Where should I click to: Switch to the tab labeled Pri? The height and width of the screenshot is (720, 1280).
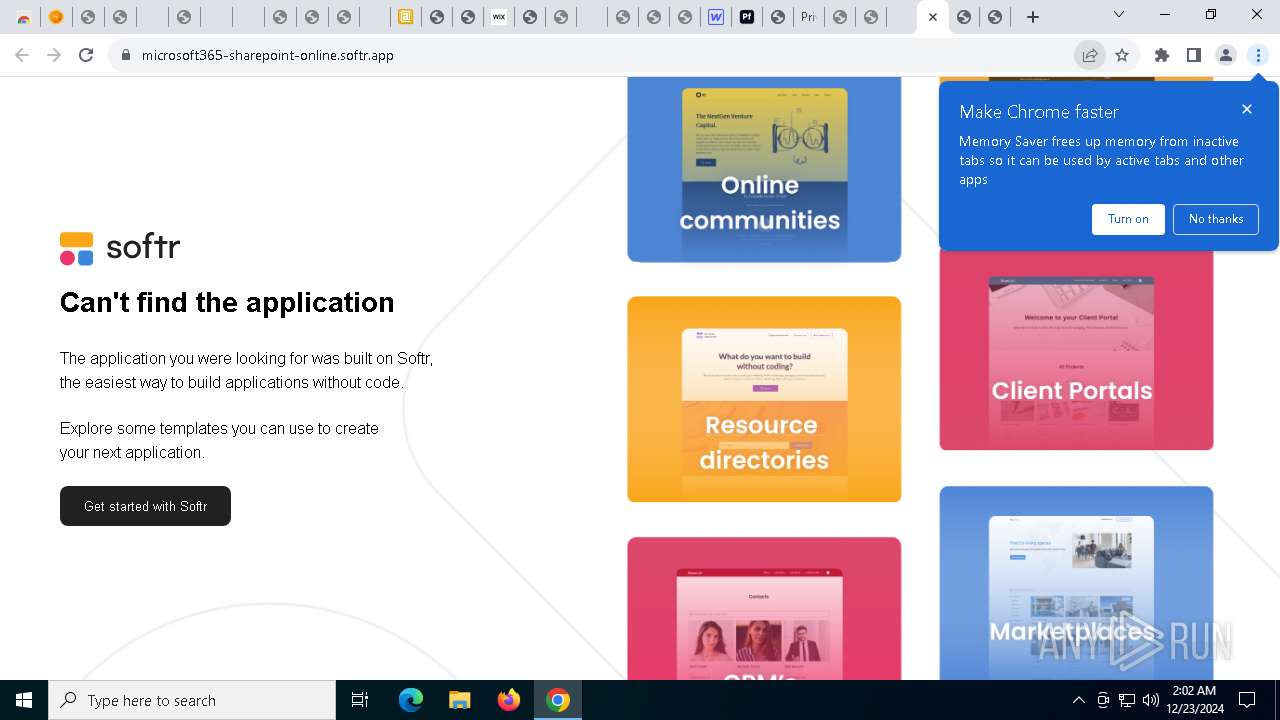(808, 17)
